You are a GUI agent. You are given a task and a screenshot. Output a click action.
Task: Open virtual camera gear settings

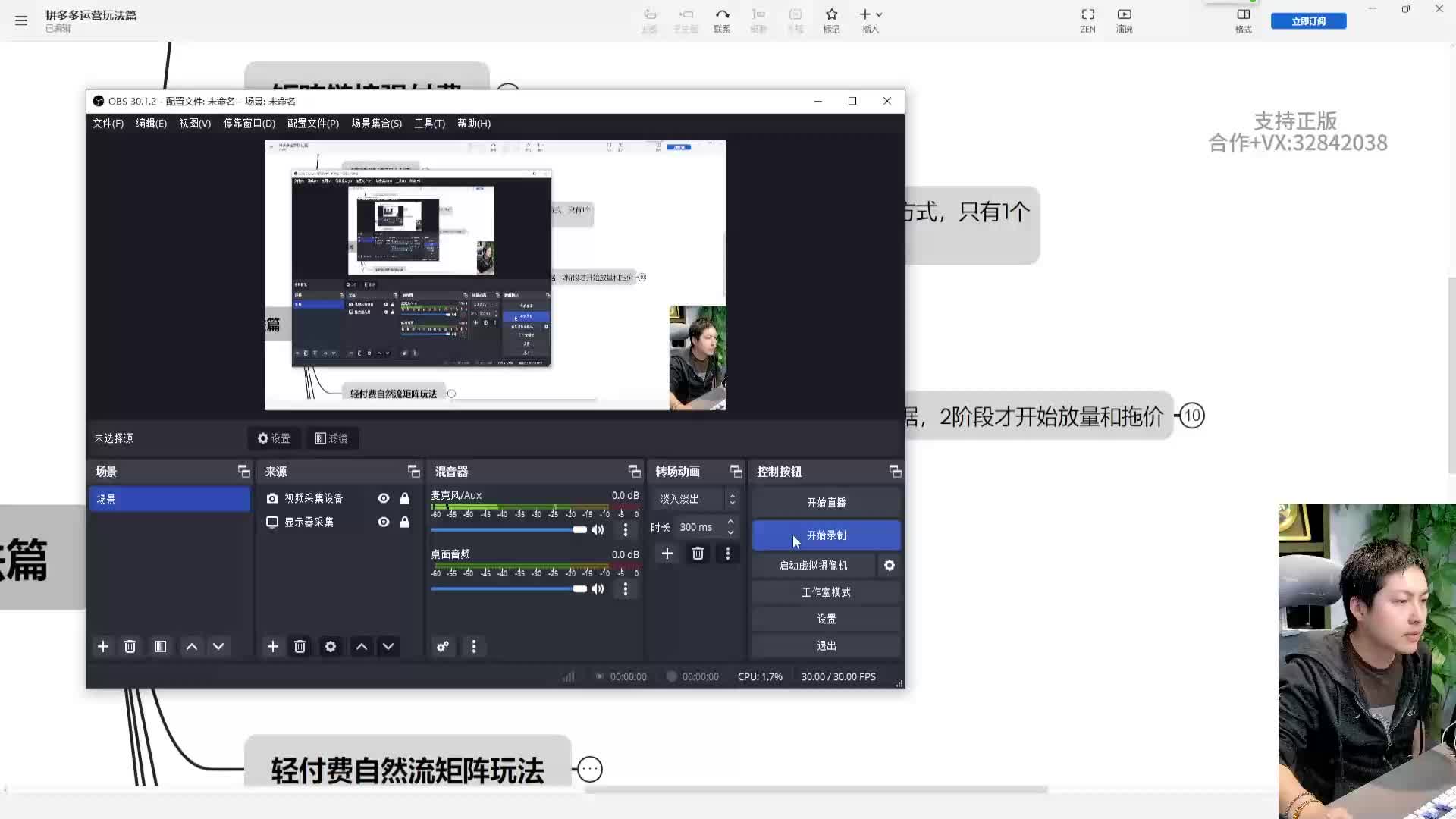[x=890, y=566]
